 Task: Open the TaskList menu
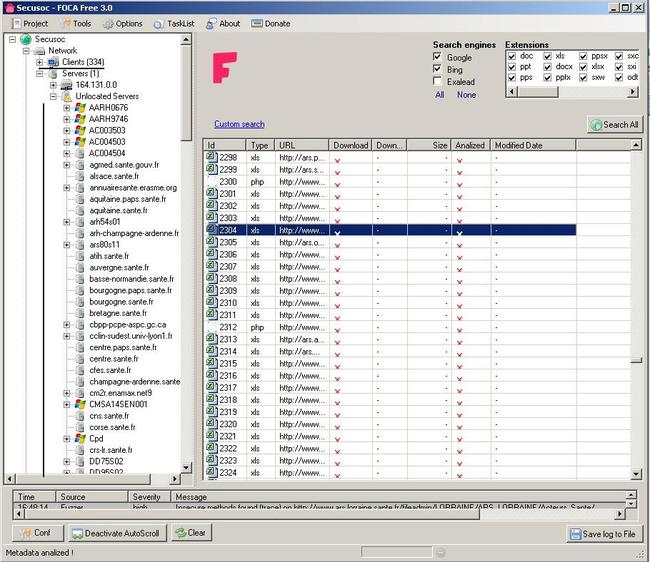pos(174,23)
